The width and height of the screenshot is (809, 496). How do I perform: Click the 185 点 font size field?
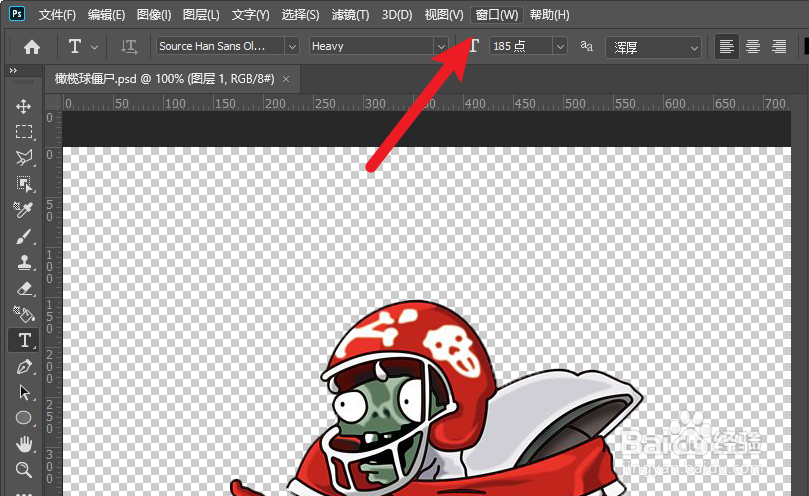pyautogui.click(x=521, y=46)
